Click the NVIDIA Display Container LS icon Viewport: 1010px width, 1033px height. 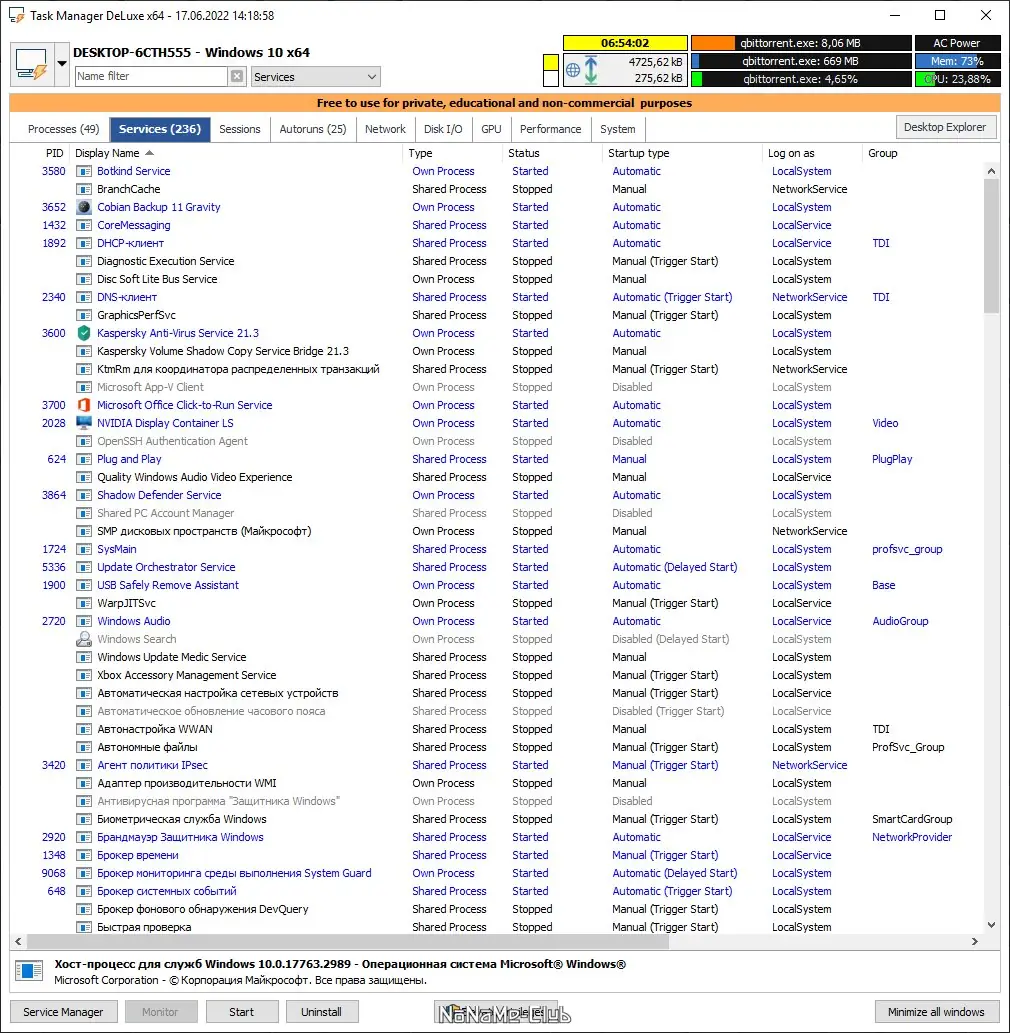tap(84, 423)
